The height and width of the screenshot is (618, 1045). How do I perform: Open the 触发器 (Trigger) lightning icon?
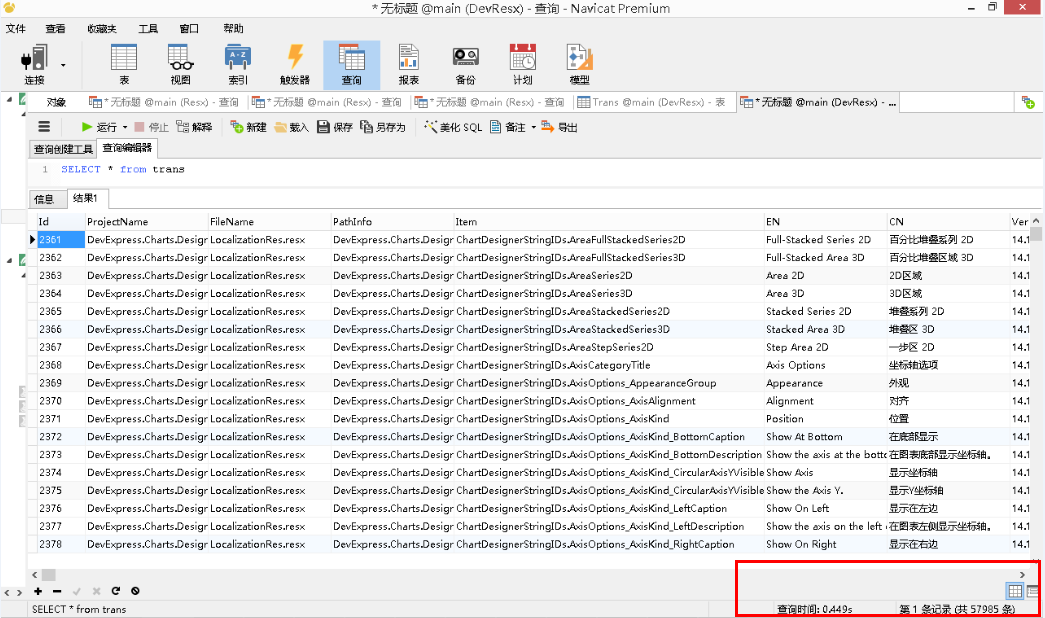295,58
